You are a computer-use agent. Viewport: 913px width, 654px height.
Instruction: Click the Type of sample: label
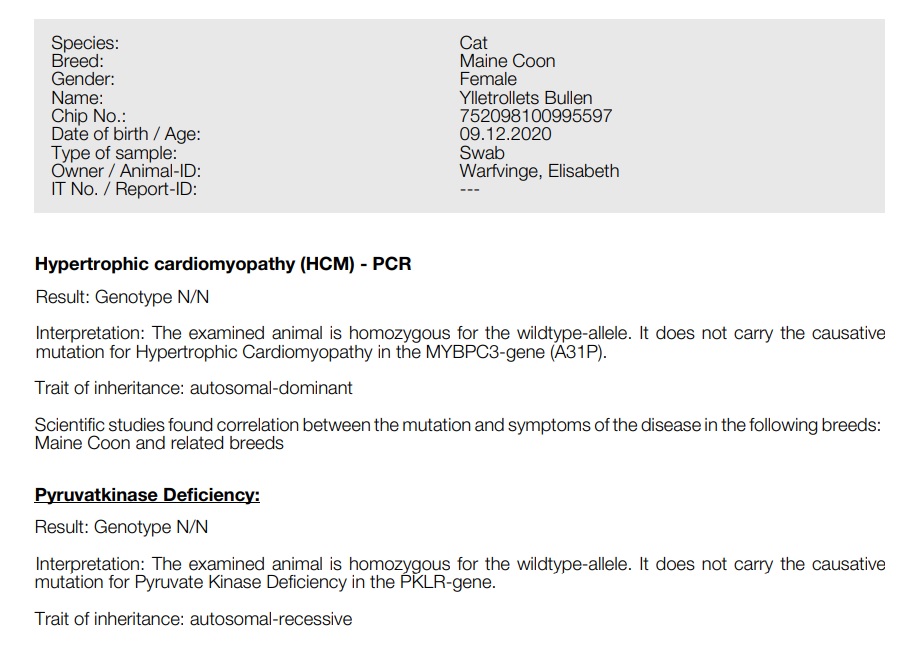tap(114, 153)
